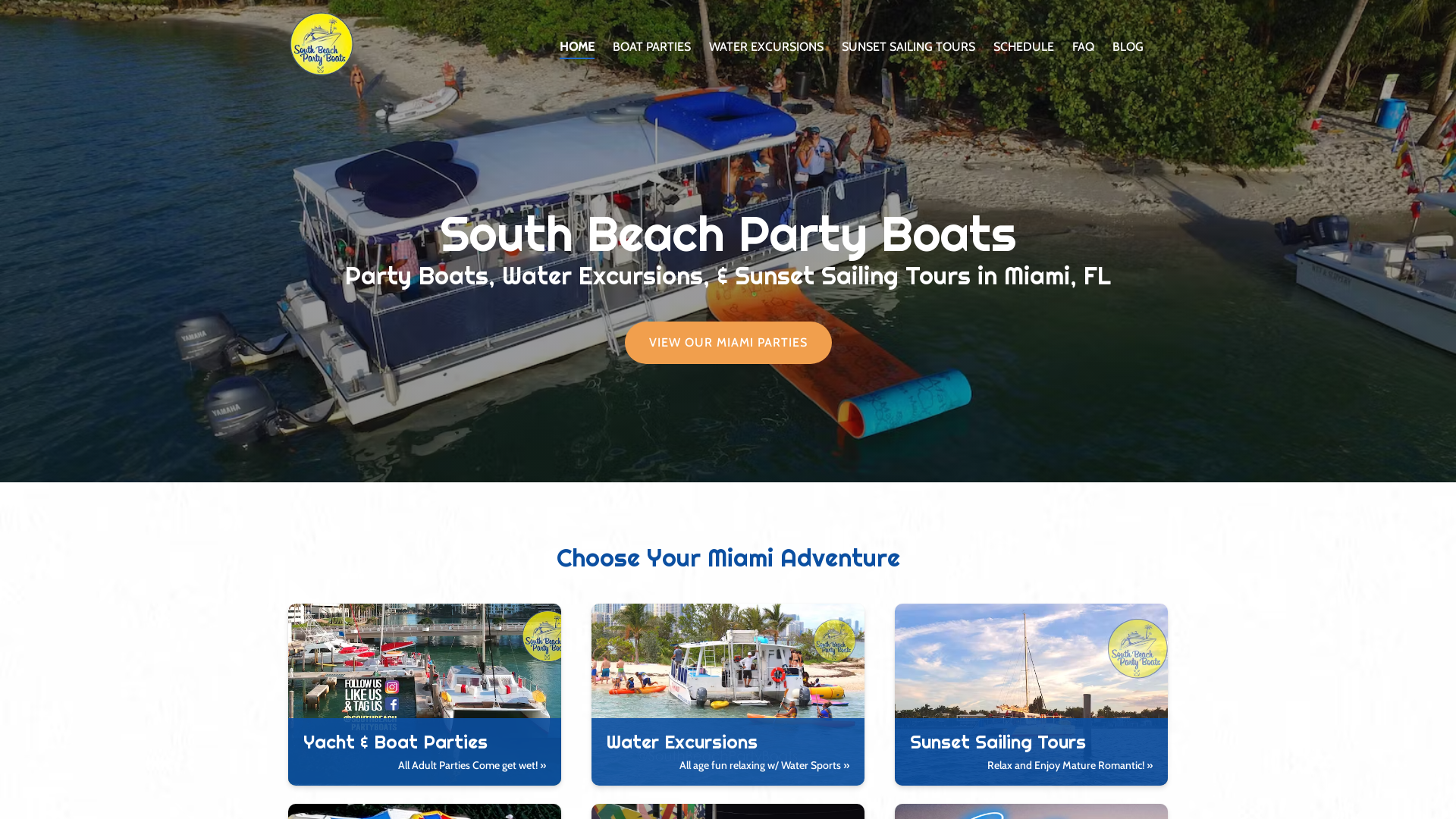Follow the "Relax and Enjoy Mature Romantic!" link

1070,765
